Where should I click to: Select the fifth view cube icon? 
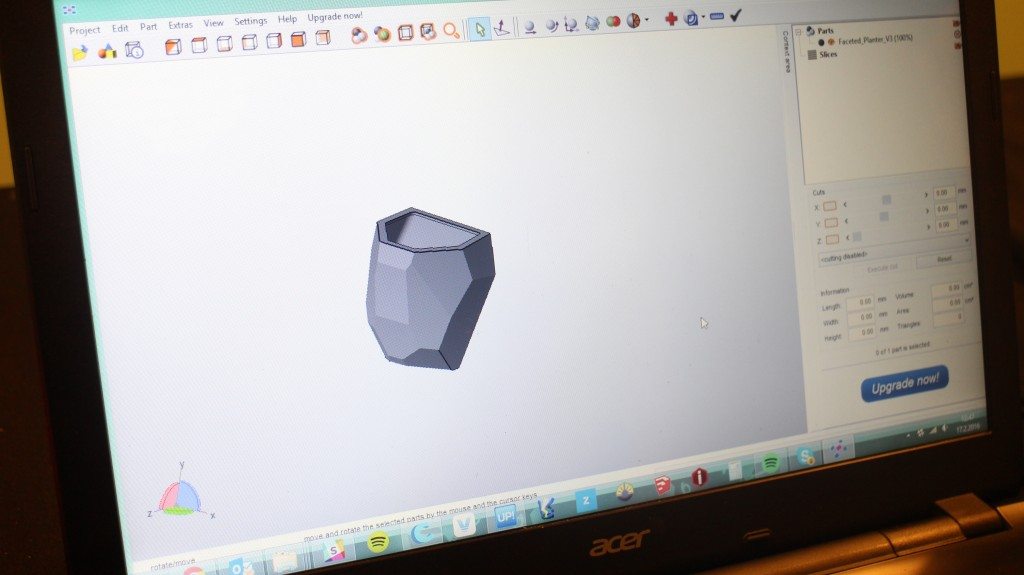[274, 41]
